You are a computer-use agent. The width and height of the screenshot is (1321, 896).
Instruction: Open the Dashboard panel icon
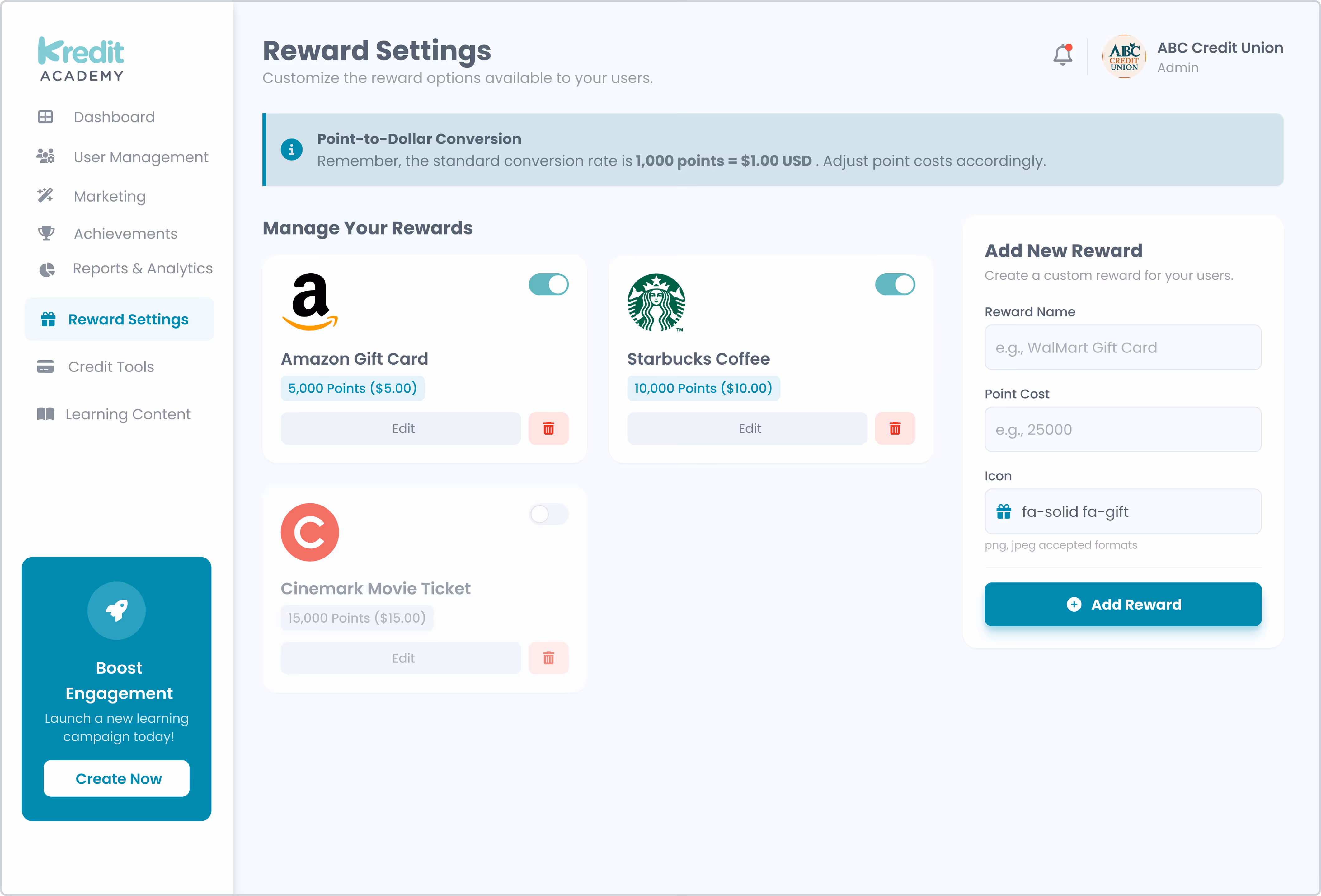pos(45,117)
